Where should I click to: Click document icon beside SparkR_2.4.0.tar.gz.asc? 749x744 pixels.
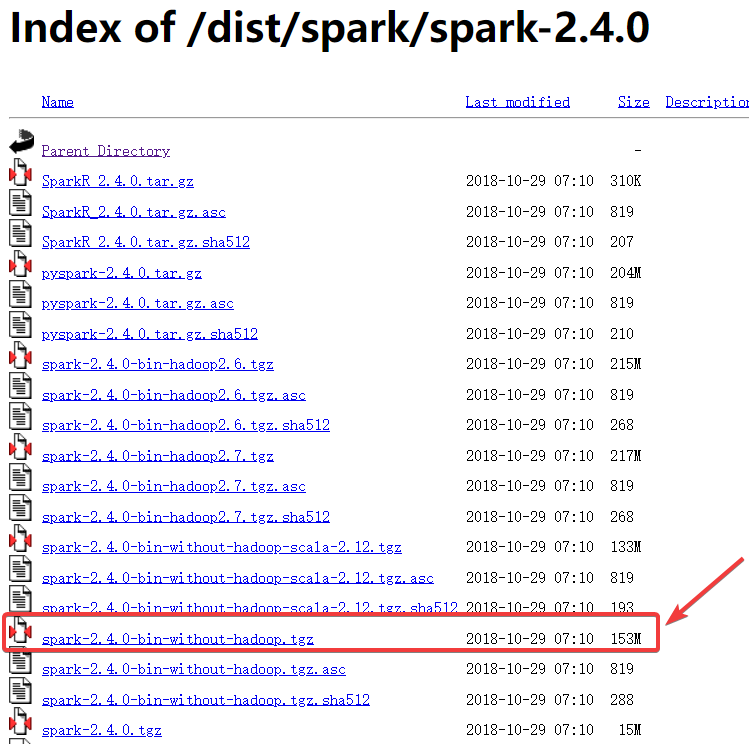click(20, 202)
